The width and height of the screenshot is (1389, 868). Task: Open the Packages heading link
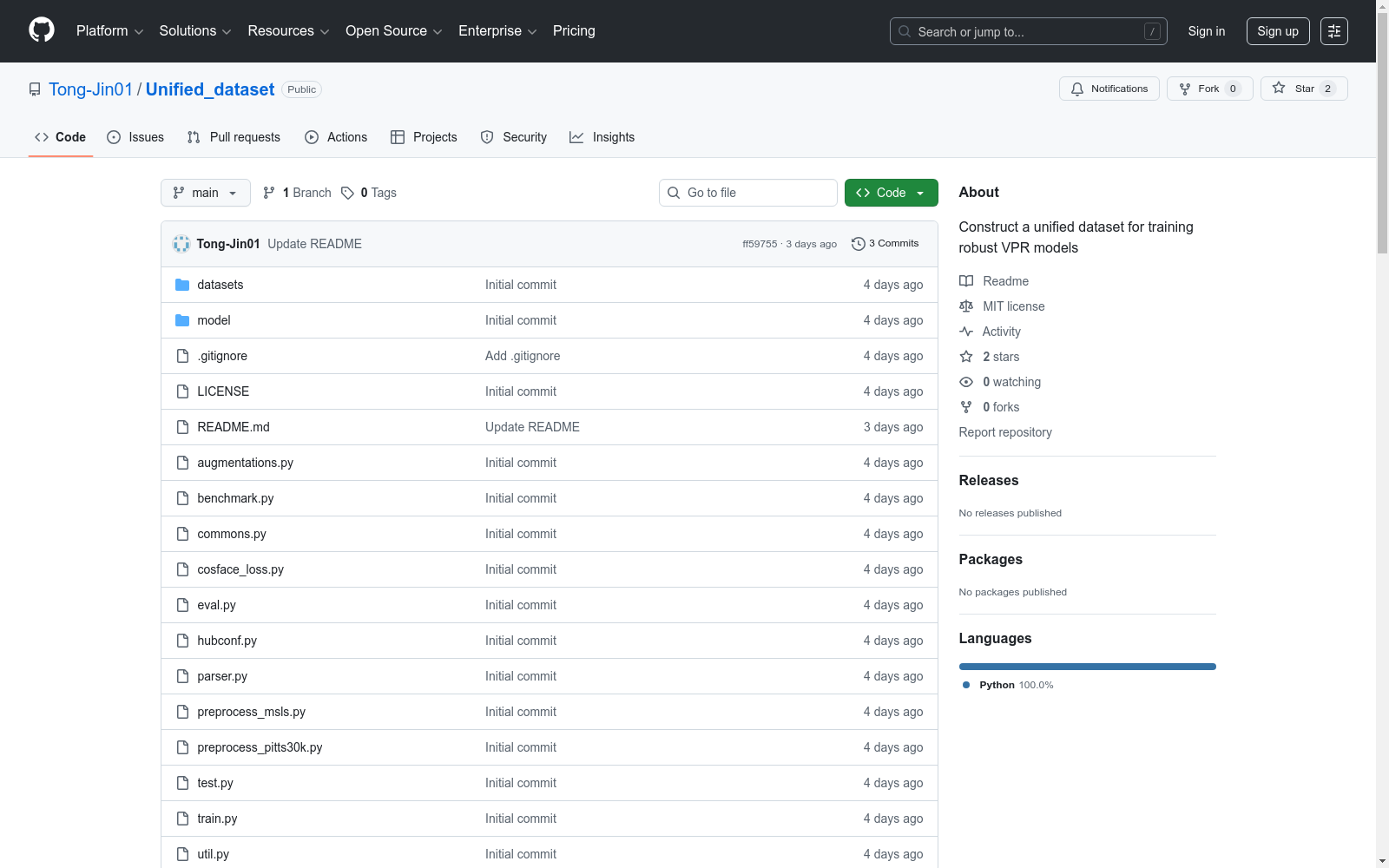coord(991,559)
